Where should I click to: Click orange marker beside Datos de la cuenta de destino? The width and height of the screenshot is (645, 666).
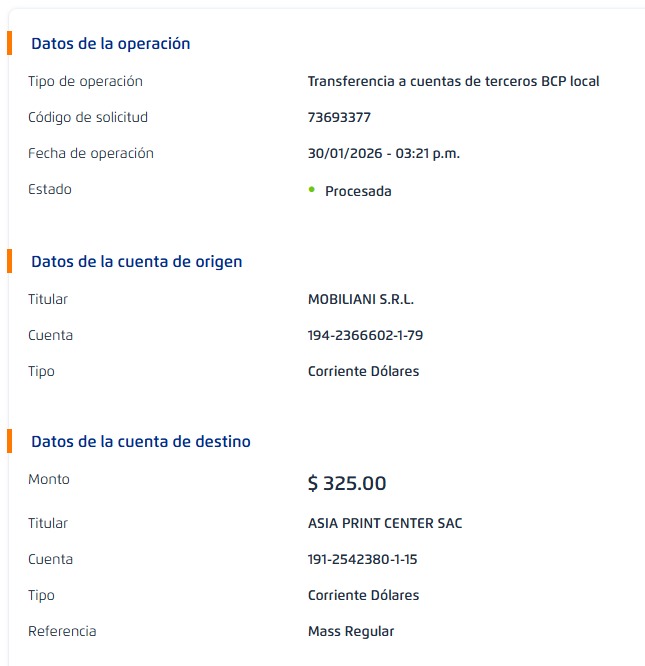point(9,441)
